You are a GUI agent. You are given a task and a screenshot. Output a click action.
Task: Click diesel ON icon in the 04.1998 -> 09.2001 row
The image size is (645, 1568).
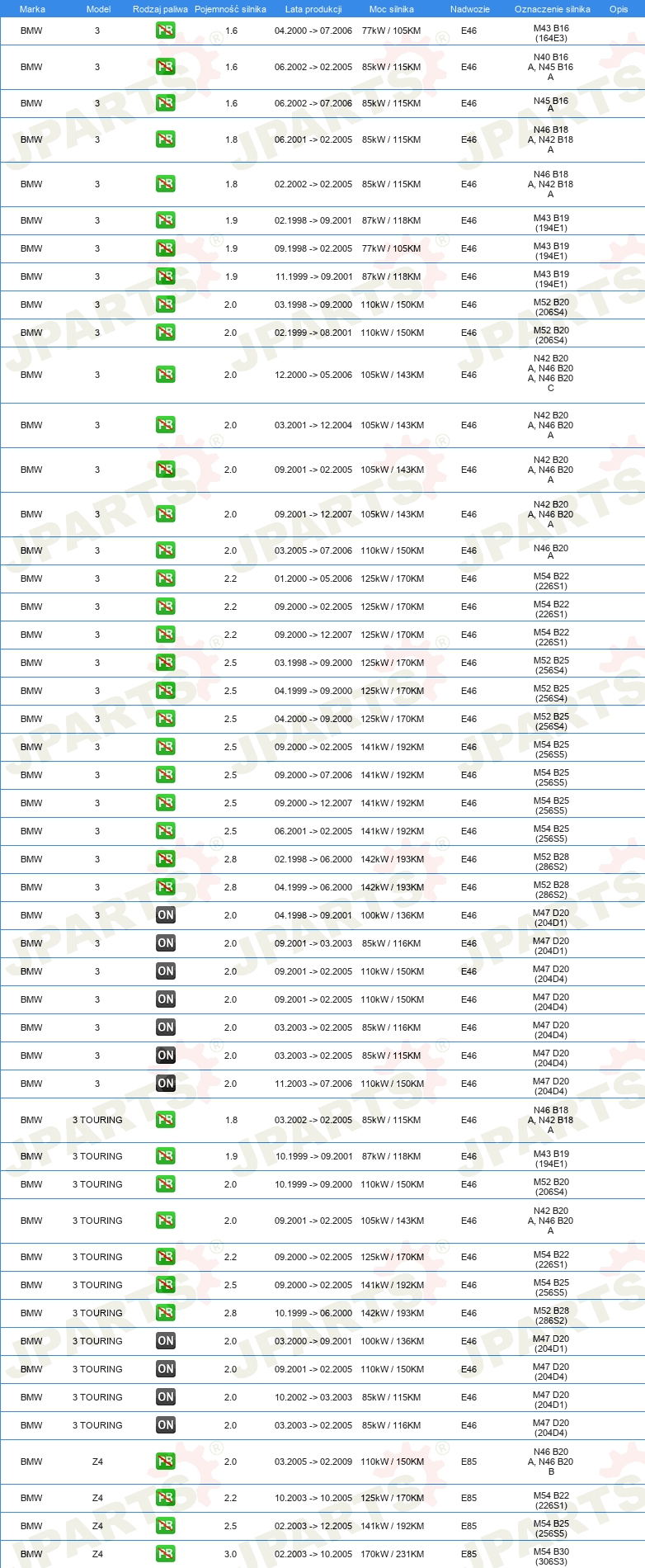coord(166,915)
